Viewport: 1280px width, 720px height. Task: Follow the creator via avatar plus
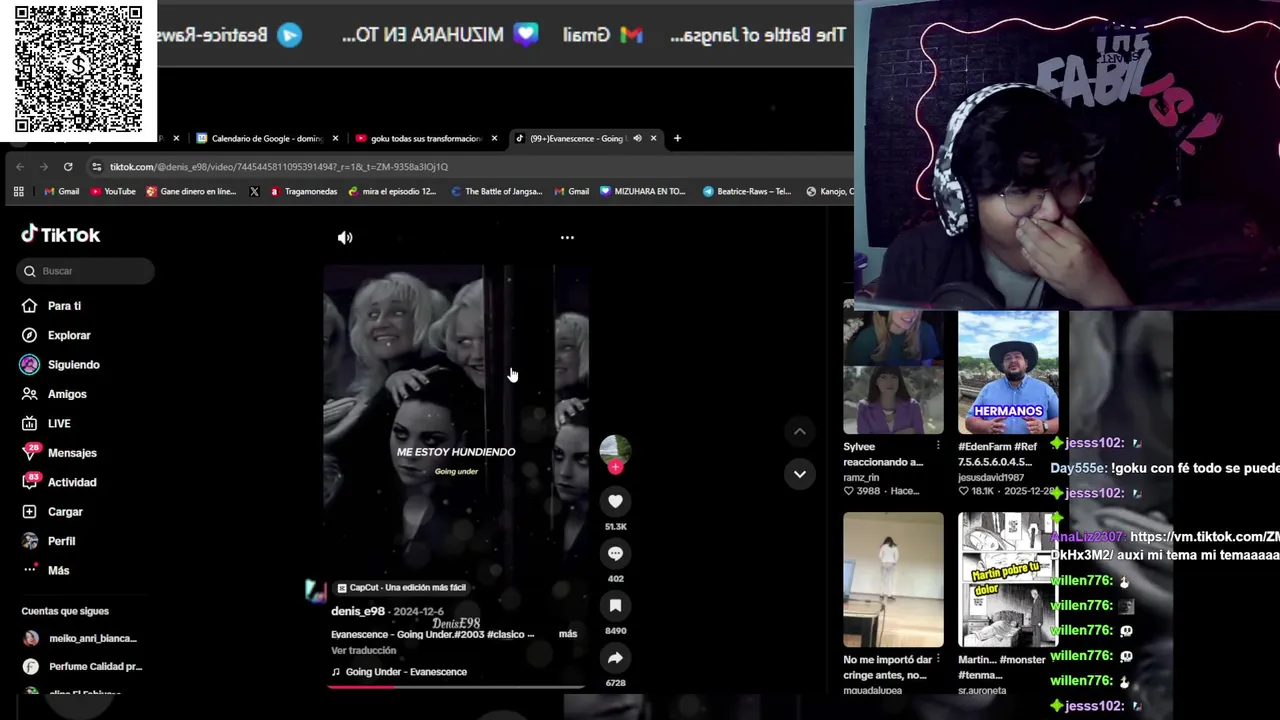point(615,467)
